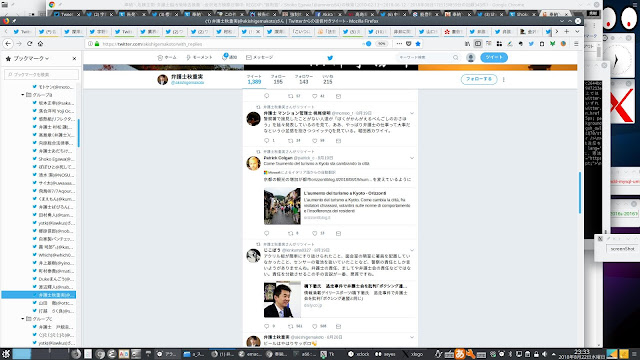Switch to the first Twitter tab
The width and height of the screenshot is (640, 360).
coord(22,31)
